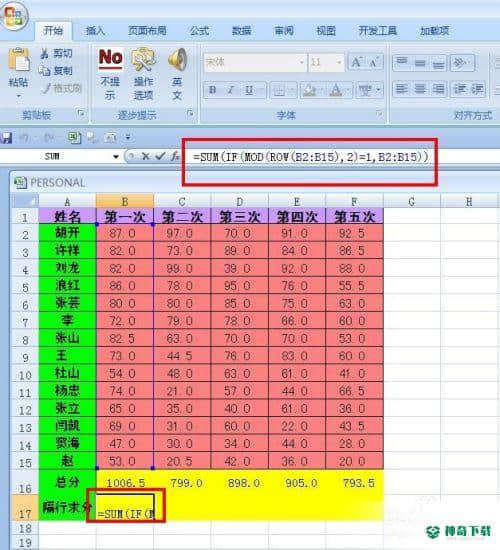Click the red No (不提示) icon
The width and height of the screenshot is (500, 550).
(111, 58)
